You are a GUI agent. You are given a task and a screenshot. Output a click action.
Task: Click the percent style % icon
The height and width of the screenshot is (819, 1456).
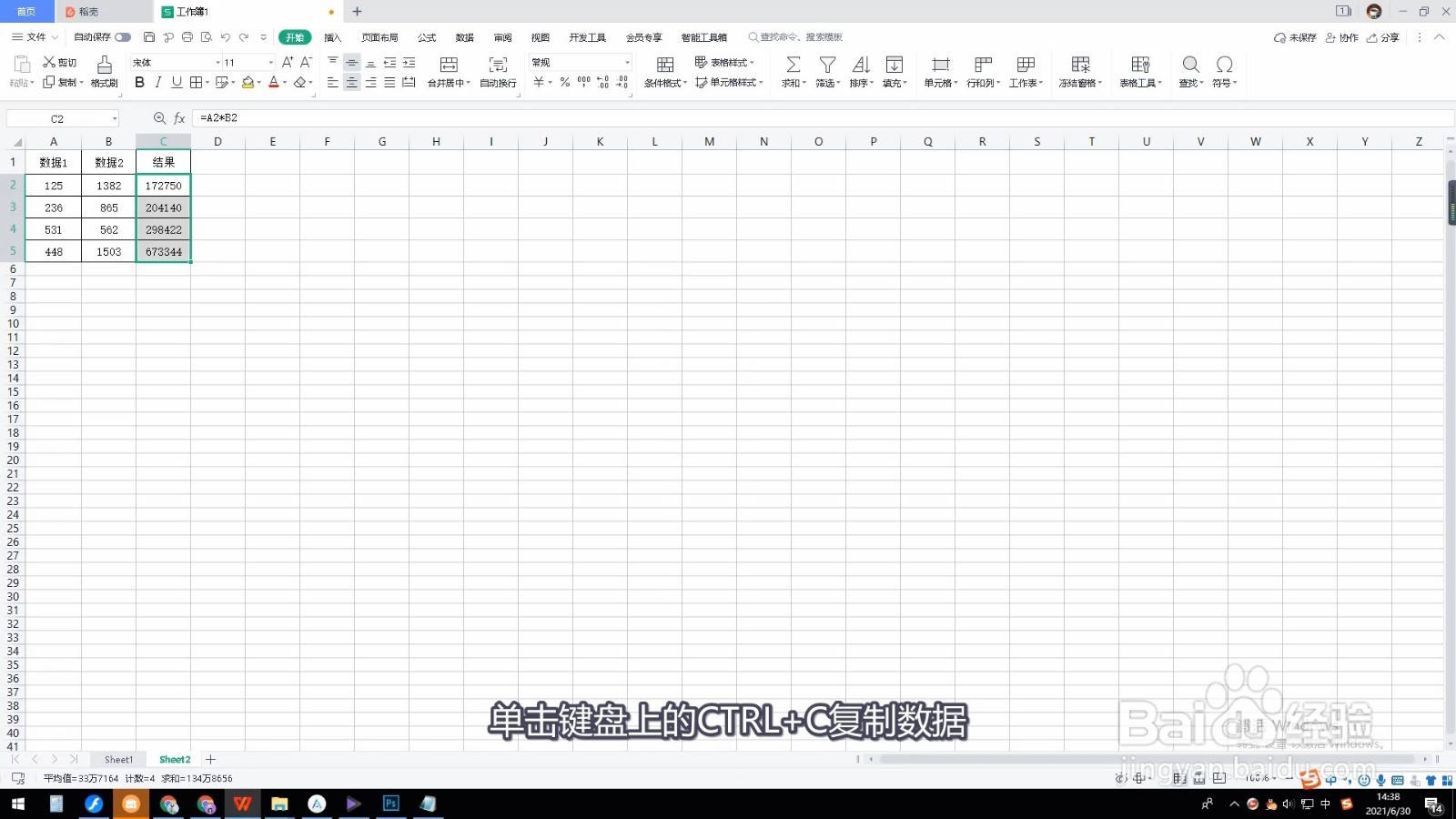pyautogui.click(x=565, y=82)
